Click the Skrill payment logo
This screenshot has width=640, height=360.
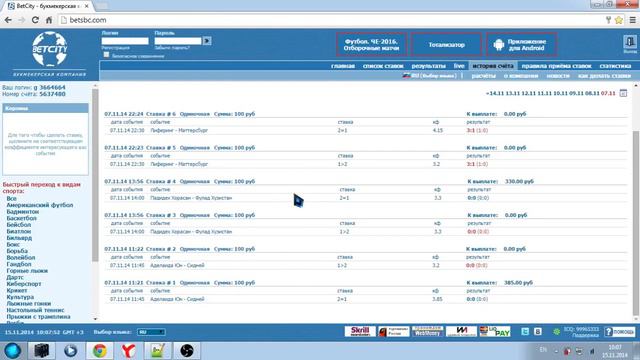coord(360,331)
